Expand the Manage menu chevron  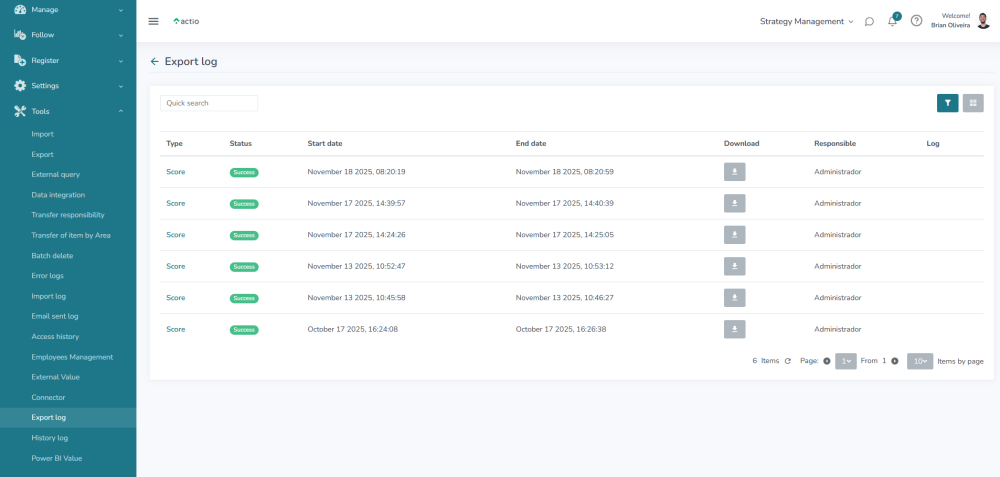(121, 10)
